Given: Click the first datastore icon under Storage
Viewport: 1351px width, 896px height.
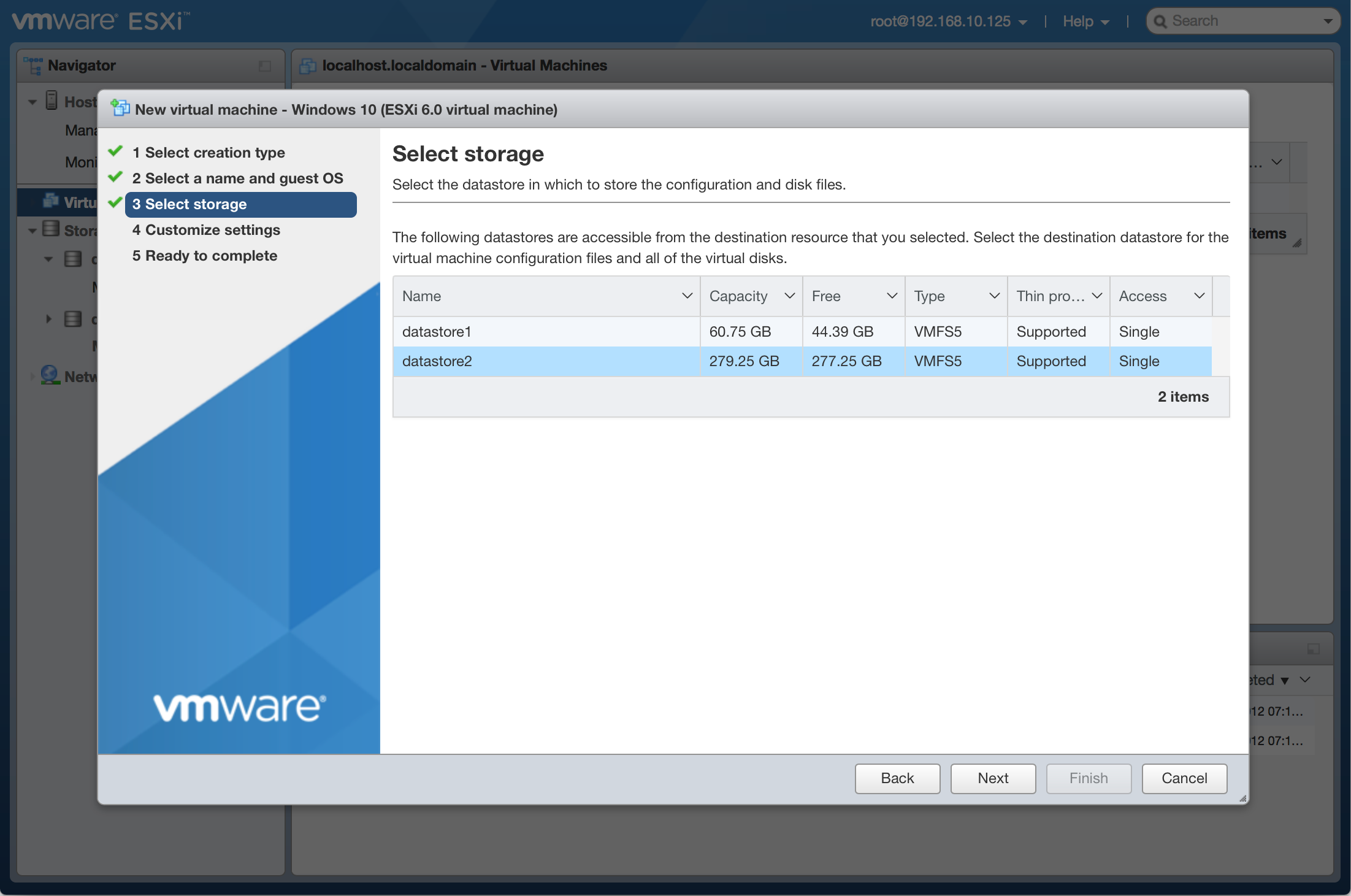Looking at the screenshot, I should tap(73, 259).
